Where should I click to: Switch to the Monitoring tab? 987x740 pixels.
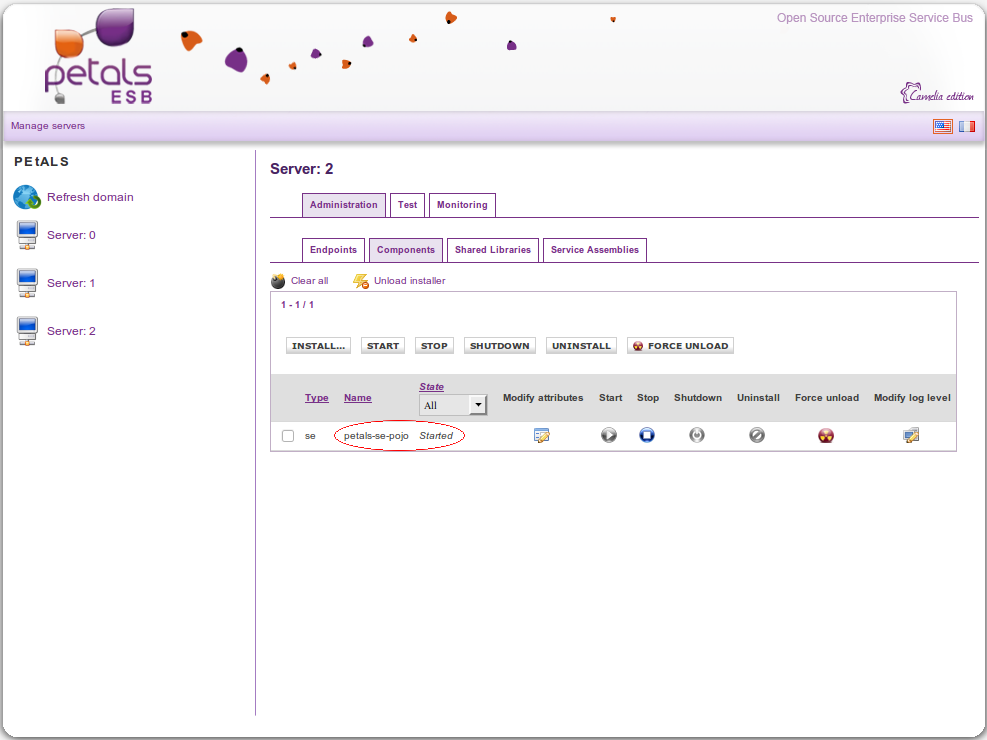pyautogui.click(x=462, y=205)
